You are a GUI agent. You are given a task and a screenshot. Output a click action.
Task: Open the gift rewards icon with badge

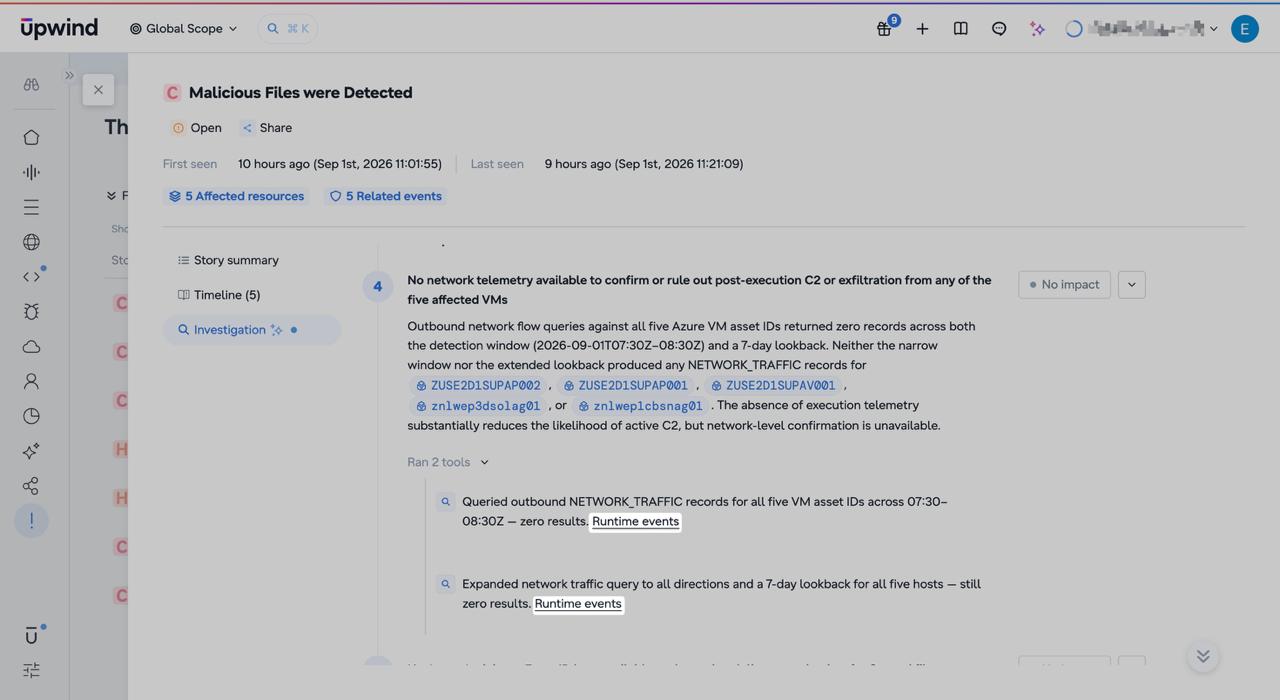click(x=885, y=28)
